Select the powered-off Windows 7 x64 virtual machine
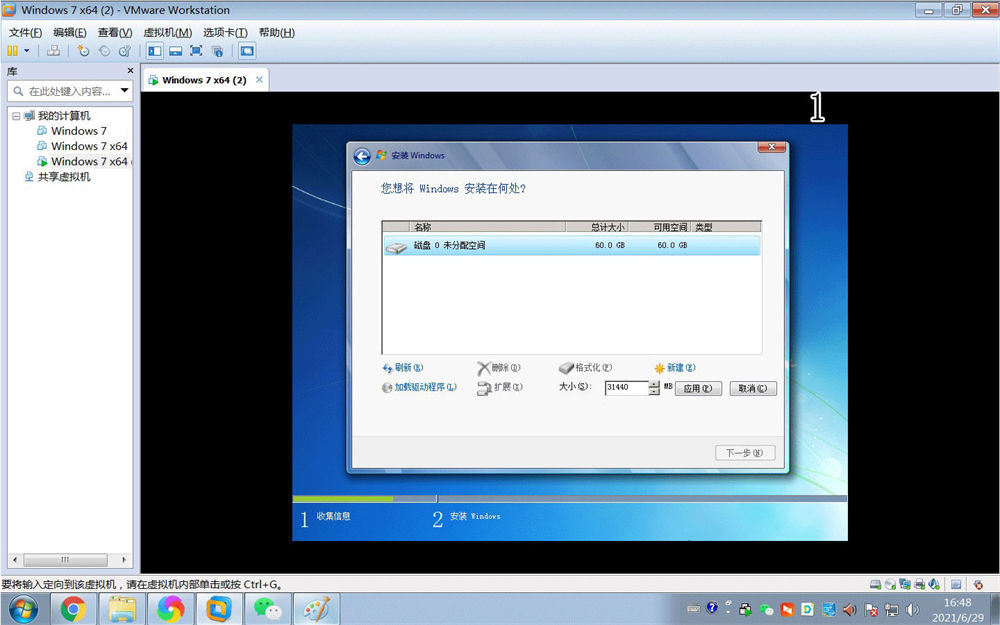Viewport: 1000px width, 625px height. click(89, 146)
